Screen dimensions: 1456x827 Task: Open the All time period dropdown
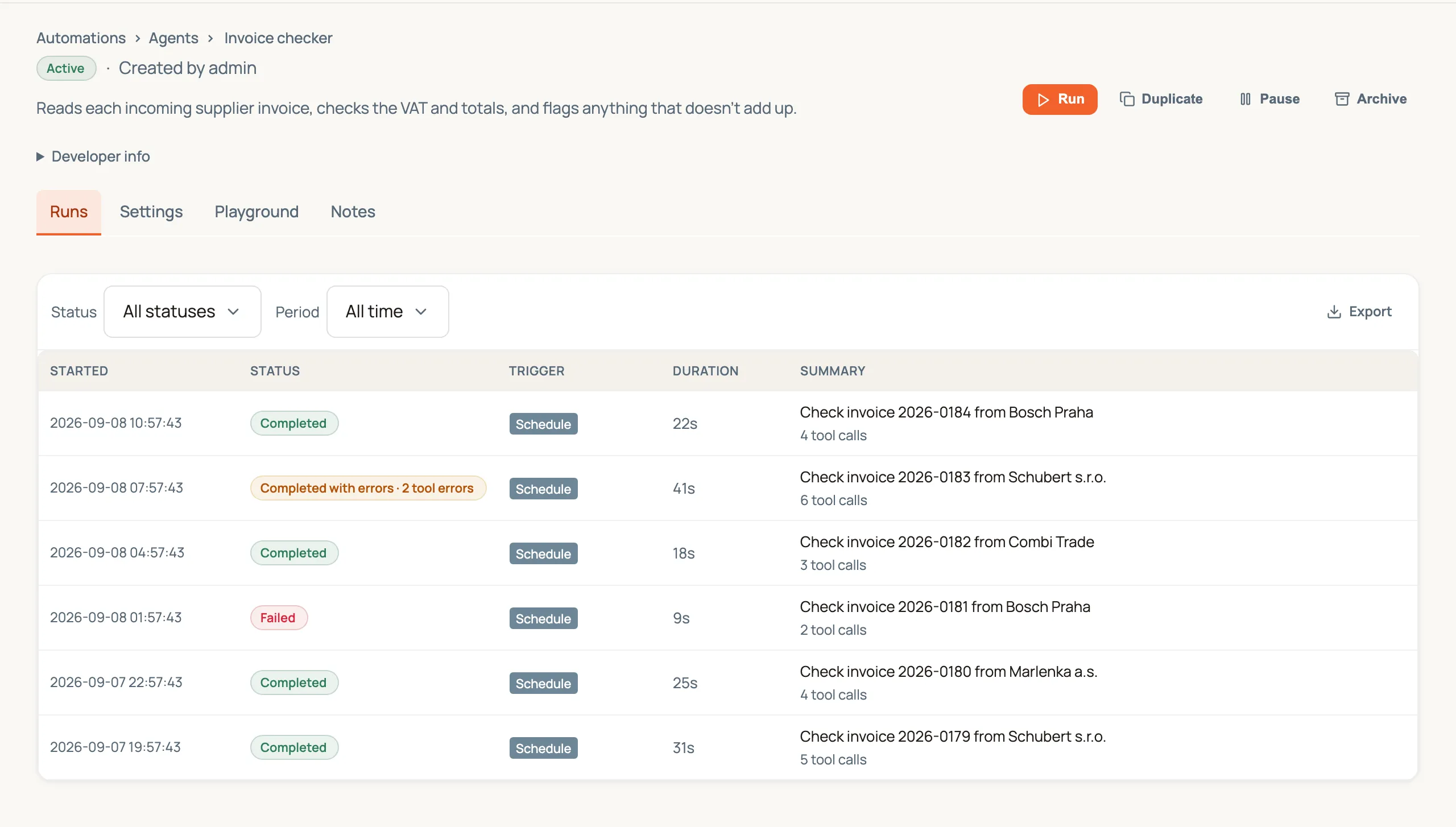388,312
